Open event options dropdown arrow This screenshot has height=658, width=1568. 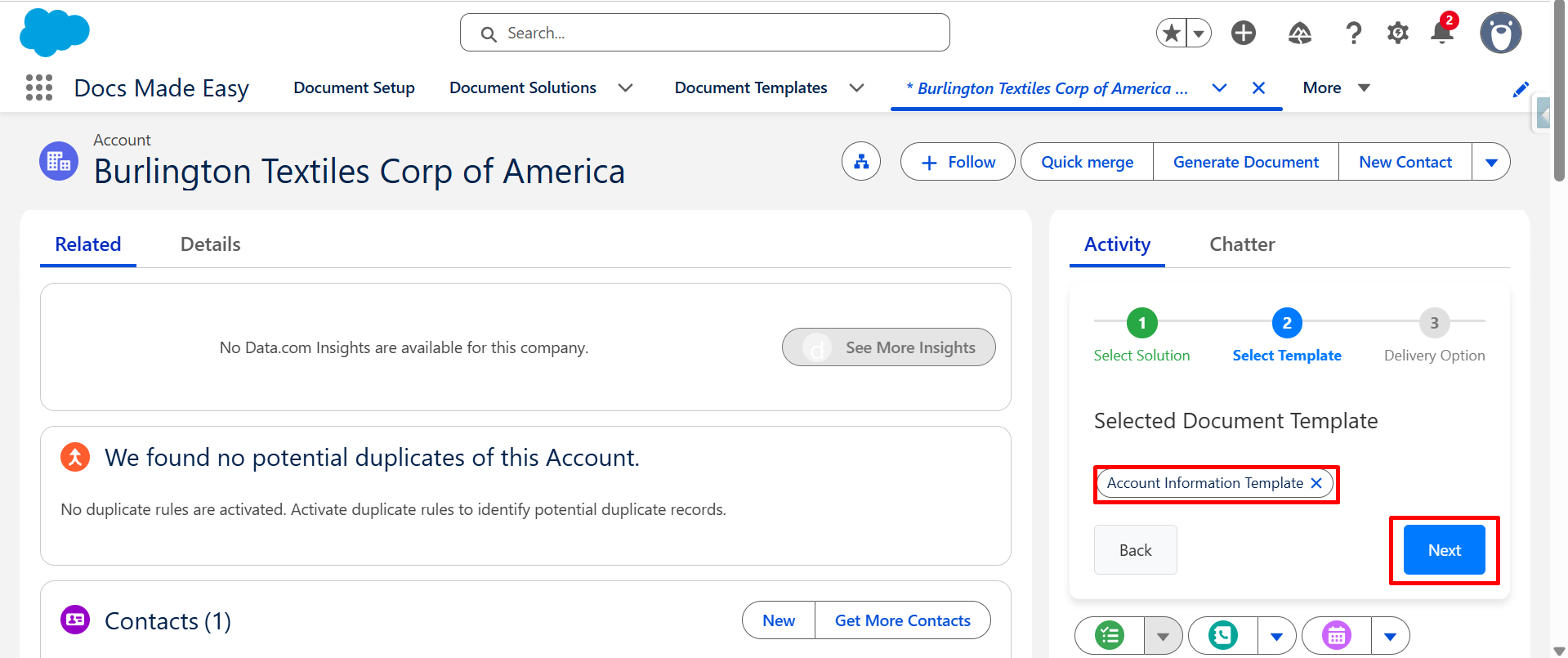[x=1391, y=635]
